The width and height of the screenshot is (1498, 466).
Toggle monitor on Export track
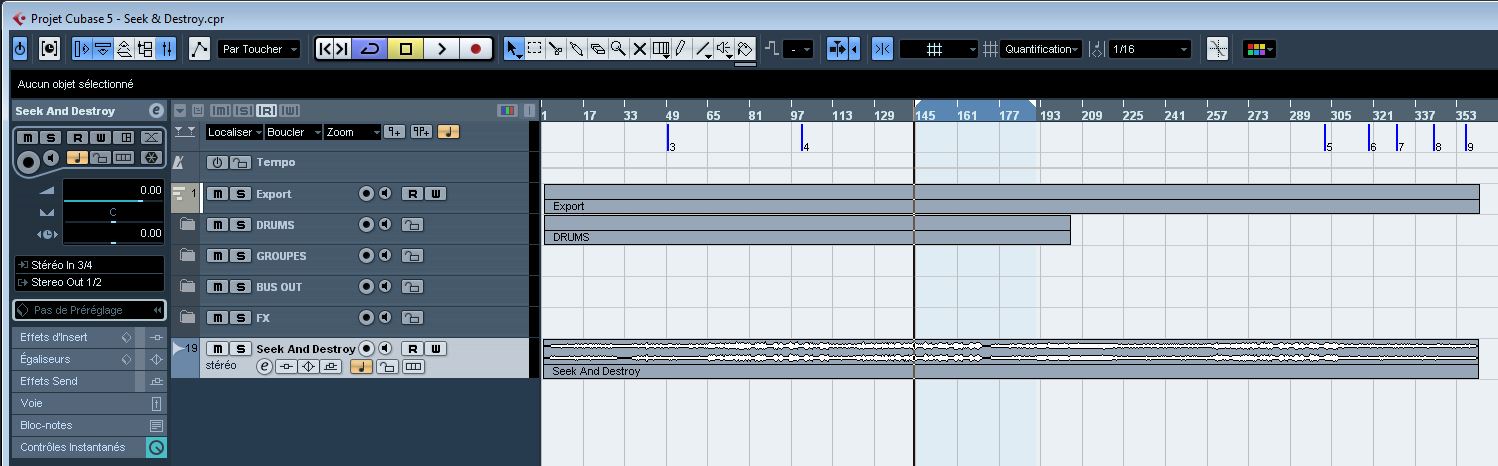(385, 194)
